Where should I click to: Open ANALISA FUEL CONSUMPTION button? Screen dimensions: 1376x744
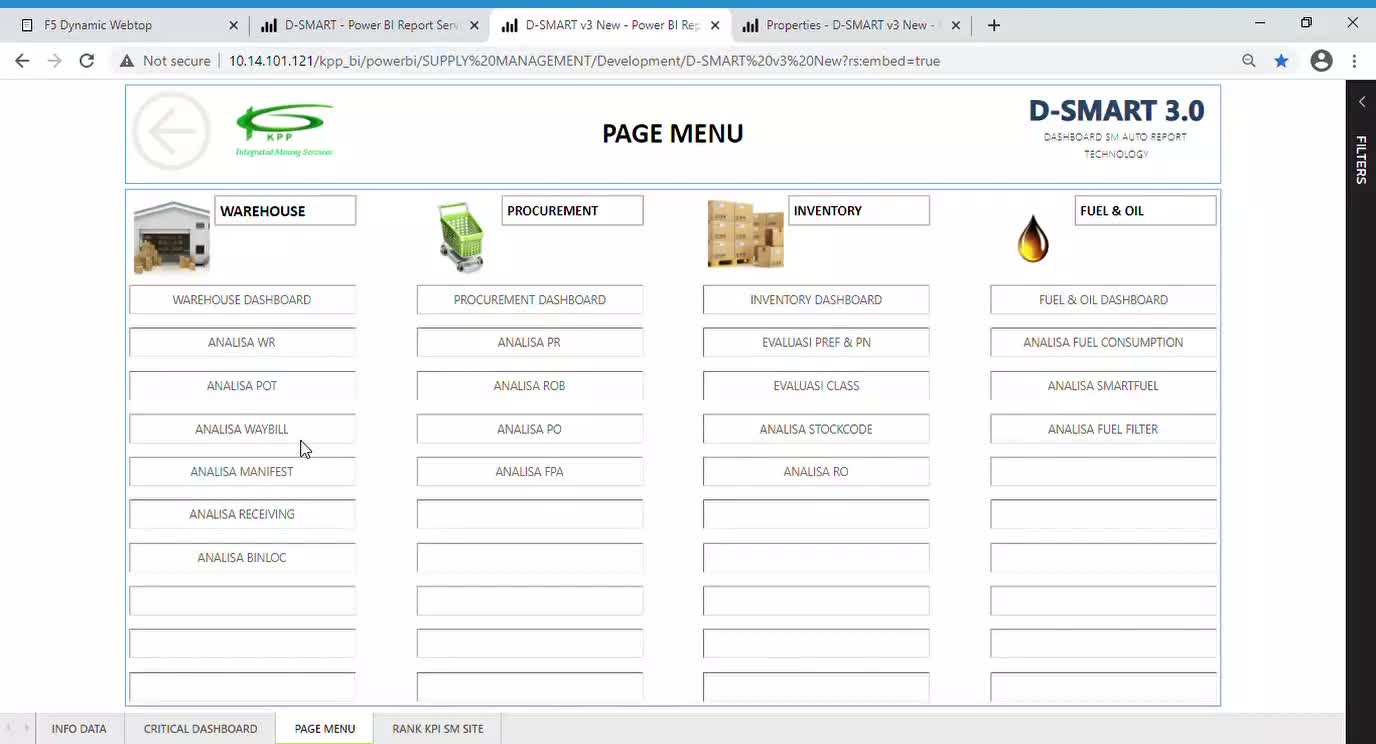pyautogui.click(x=1103, y=342)
